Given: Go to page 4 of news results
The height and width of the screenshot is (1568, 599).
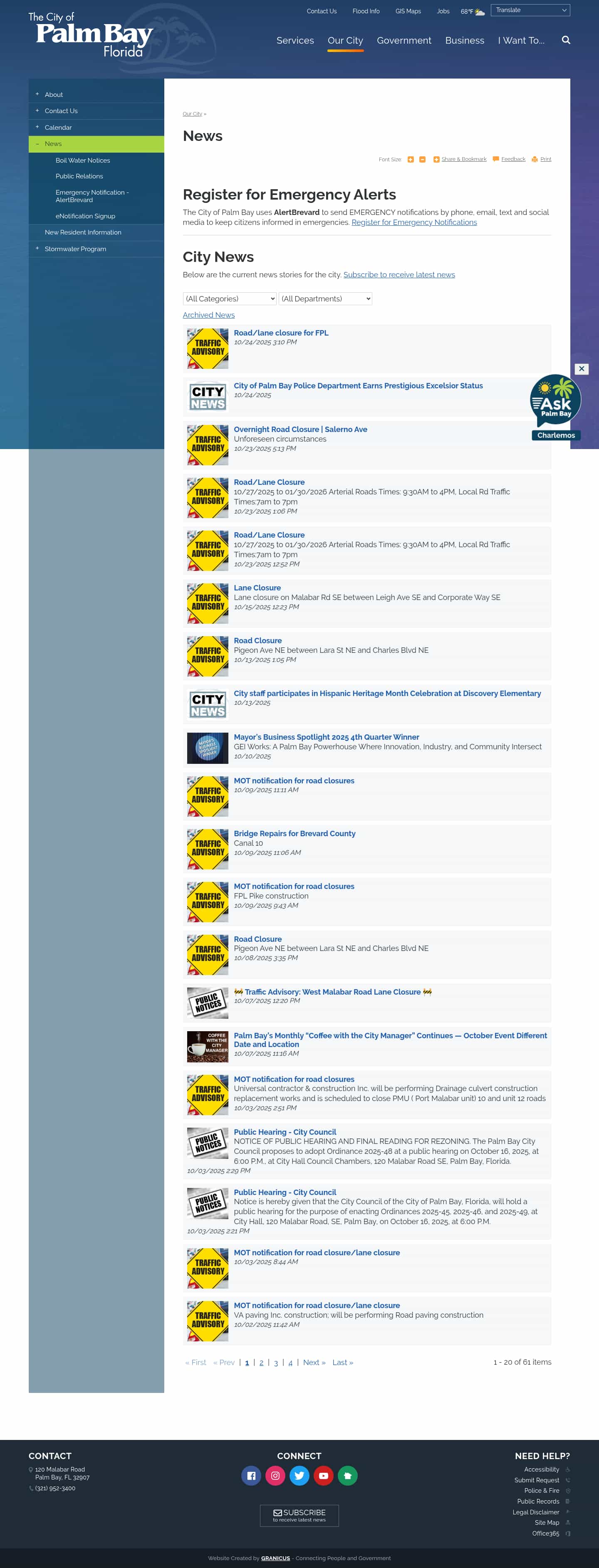Looking at the screenshot, I should coord(290,1363).
